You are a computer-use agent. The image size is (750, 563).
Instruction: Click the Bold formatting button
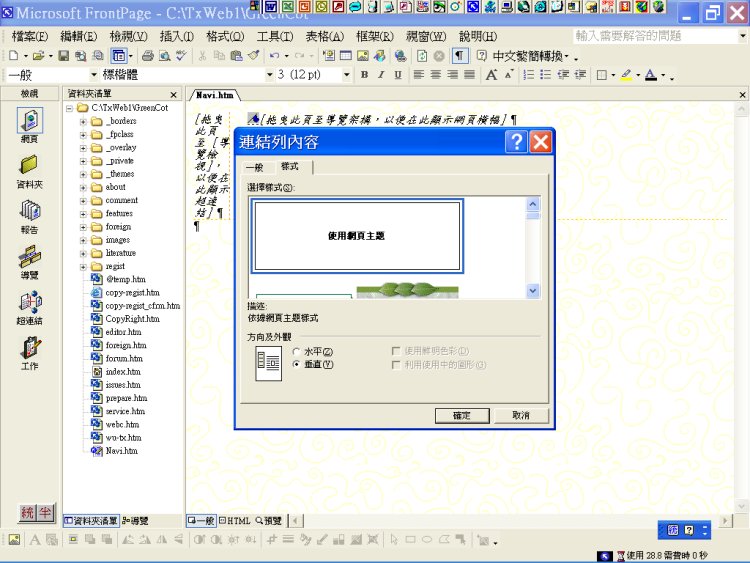coord(365,75)
